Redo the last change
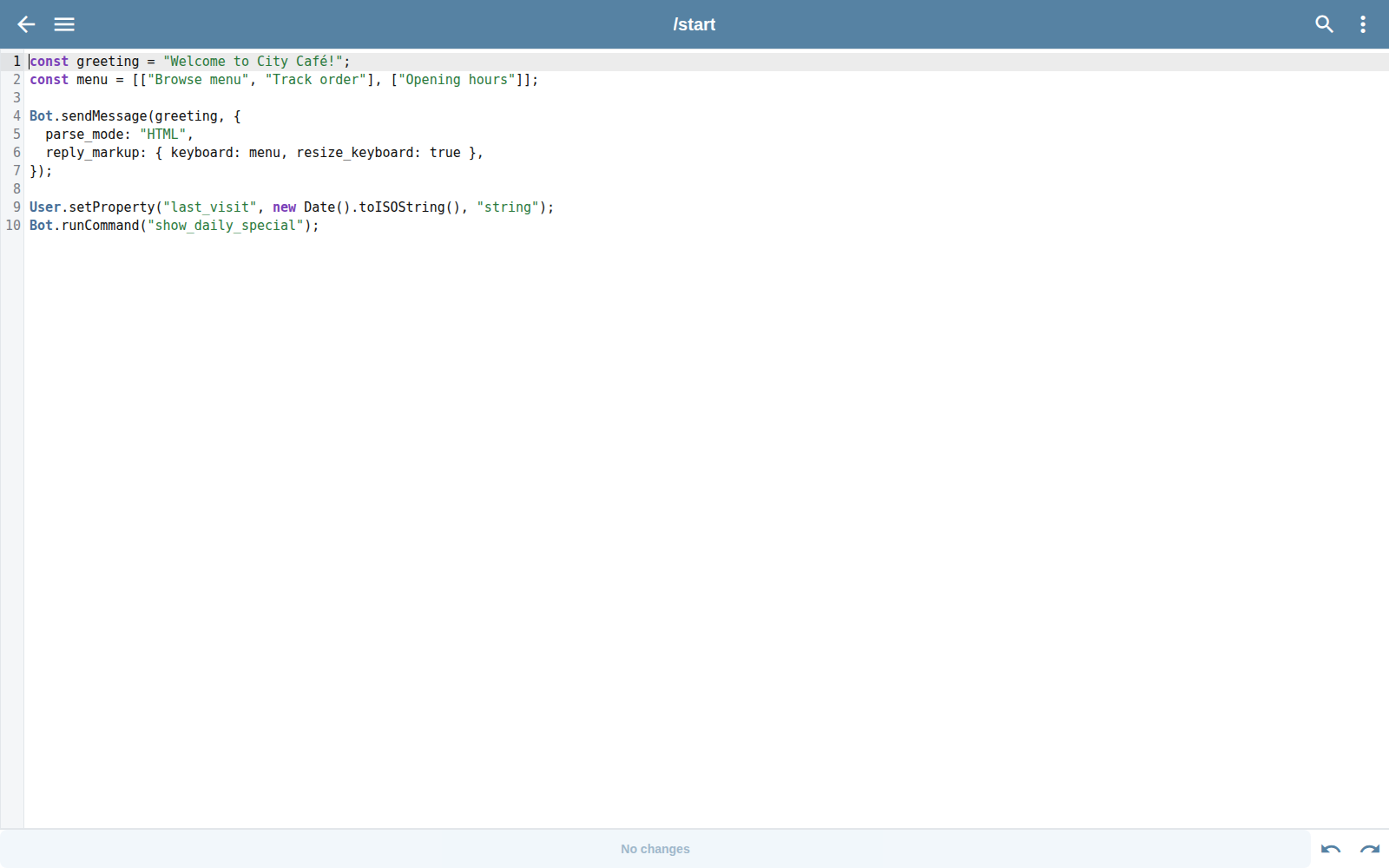The image size is (1389, 868). 1370,849
